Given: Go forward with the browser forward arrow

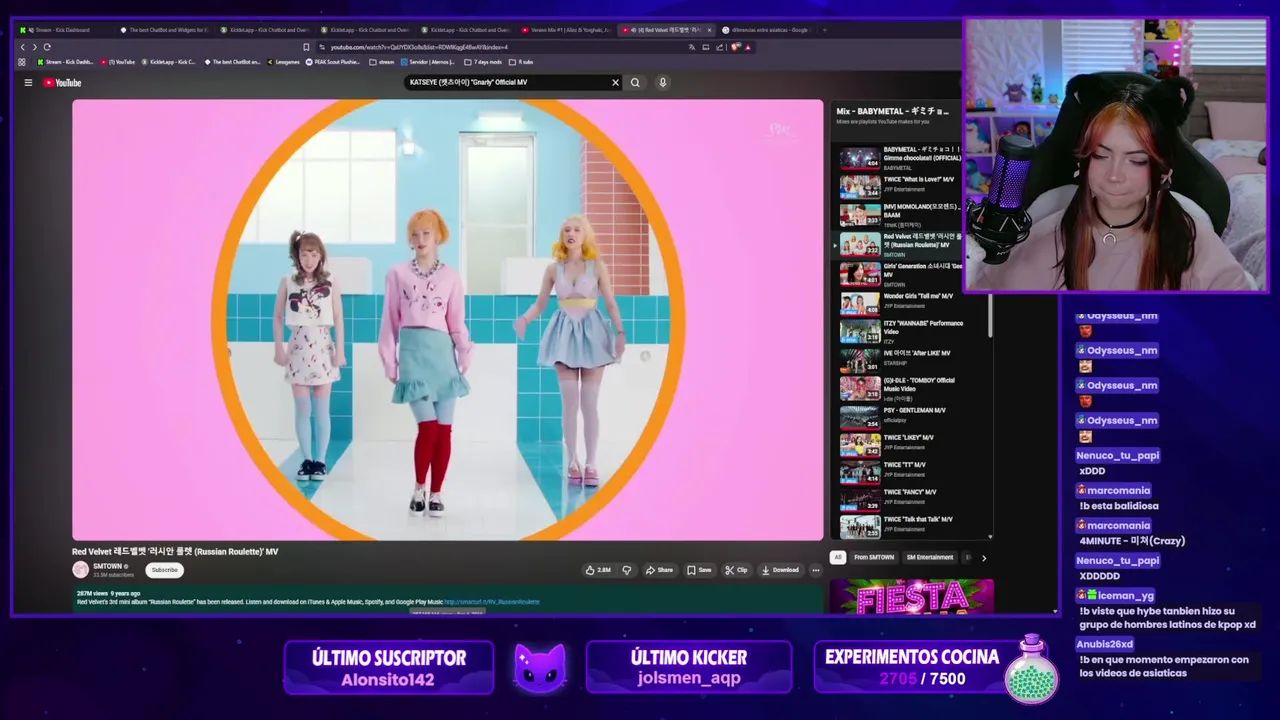Looking at the screenshot, I should pyautogui.click(x=34, y=47).
